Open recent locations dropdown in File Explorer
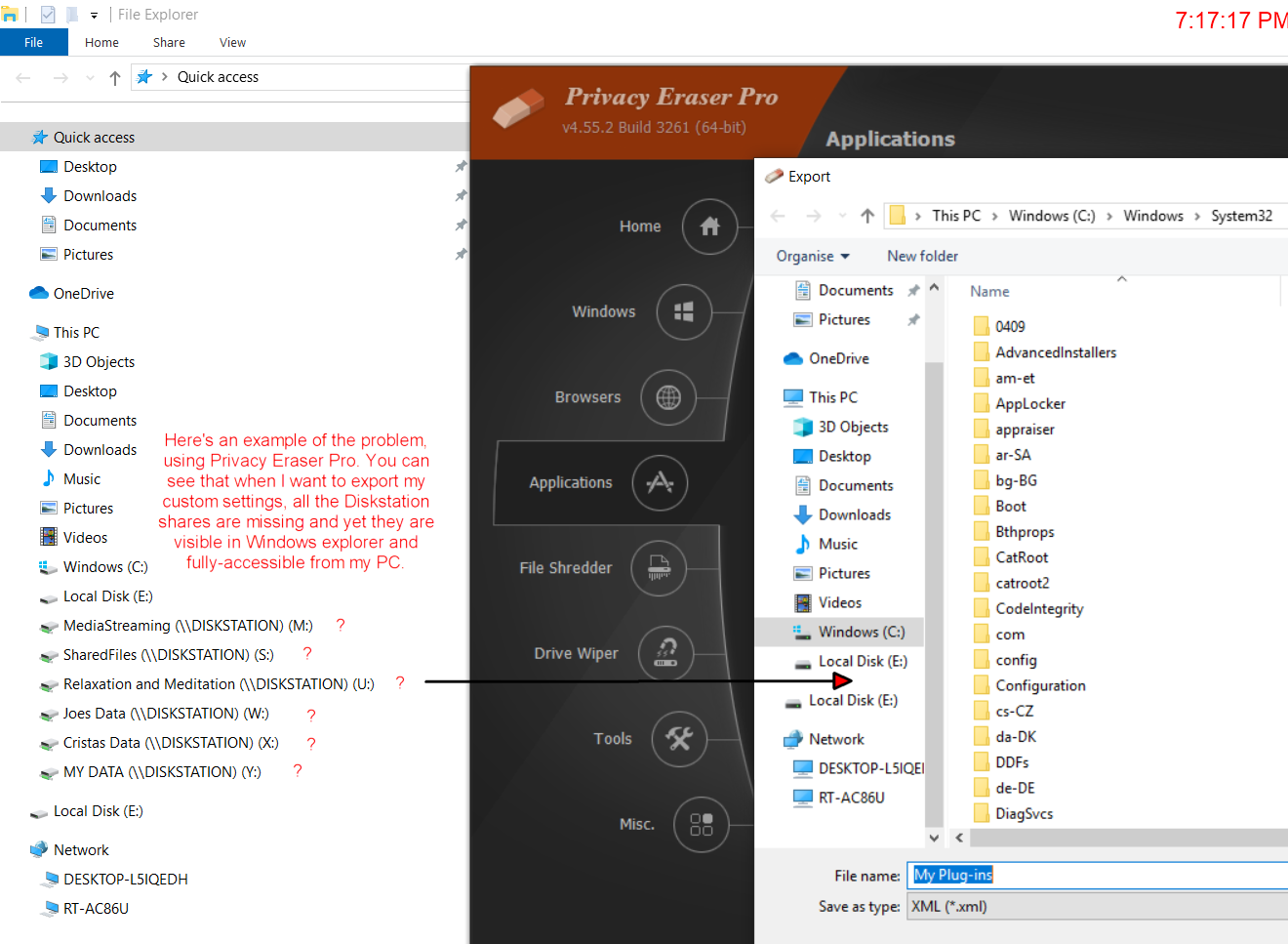The image size is (1288, 944). point(91,78)
